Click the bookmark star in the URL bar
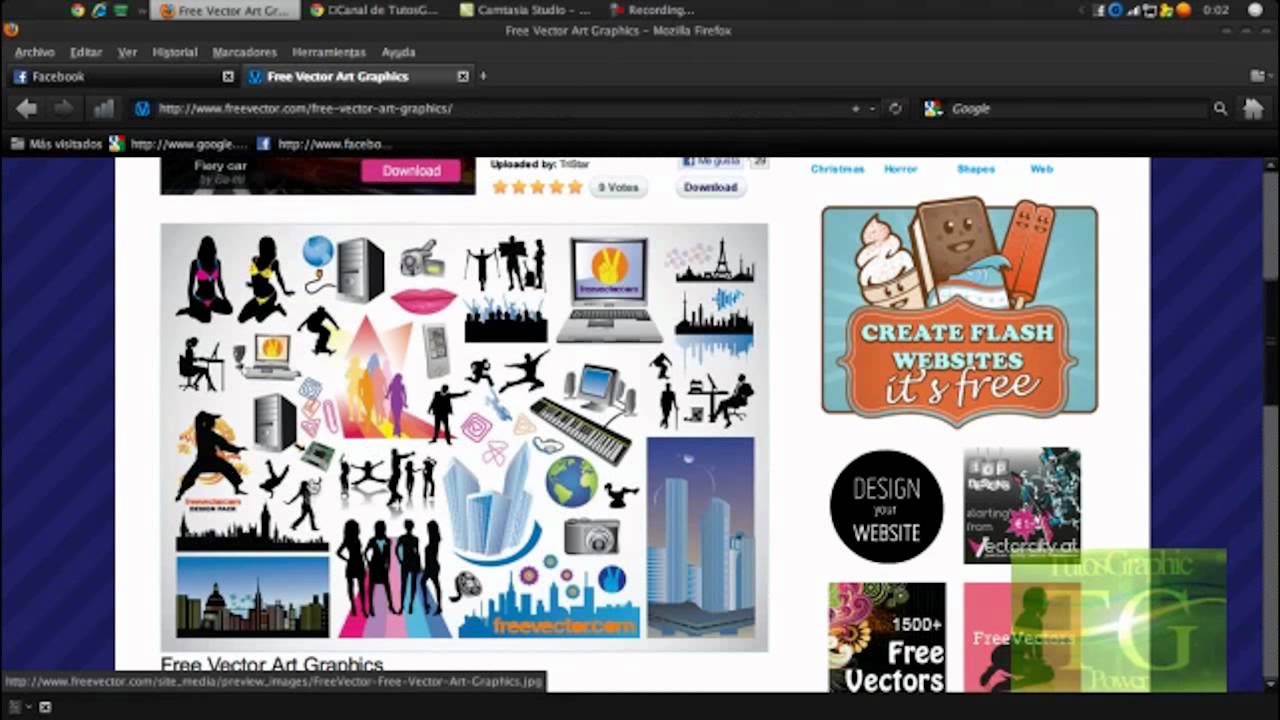 coord(855,109)
